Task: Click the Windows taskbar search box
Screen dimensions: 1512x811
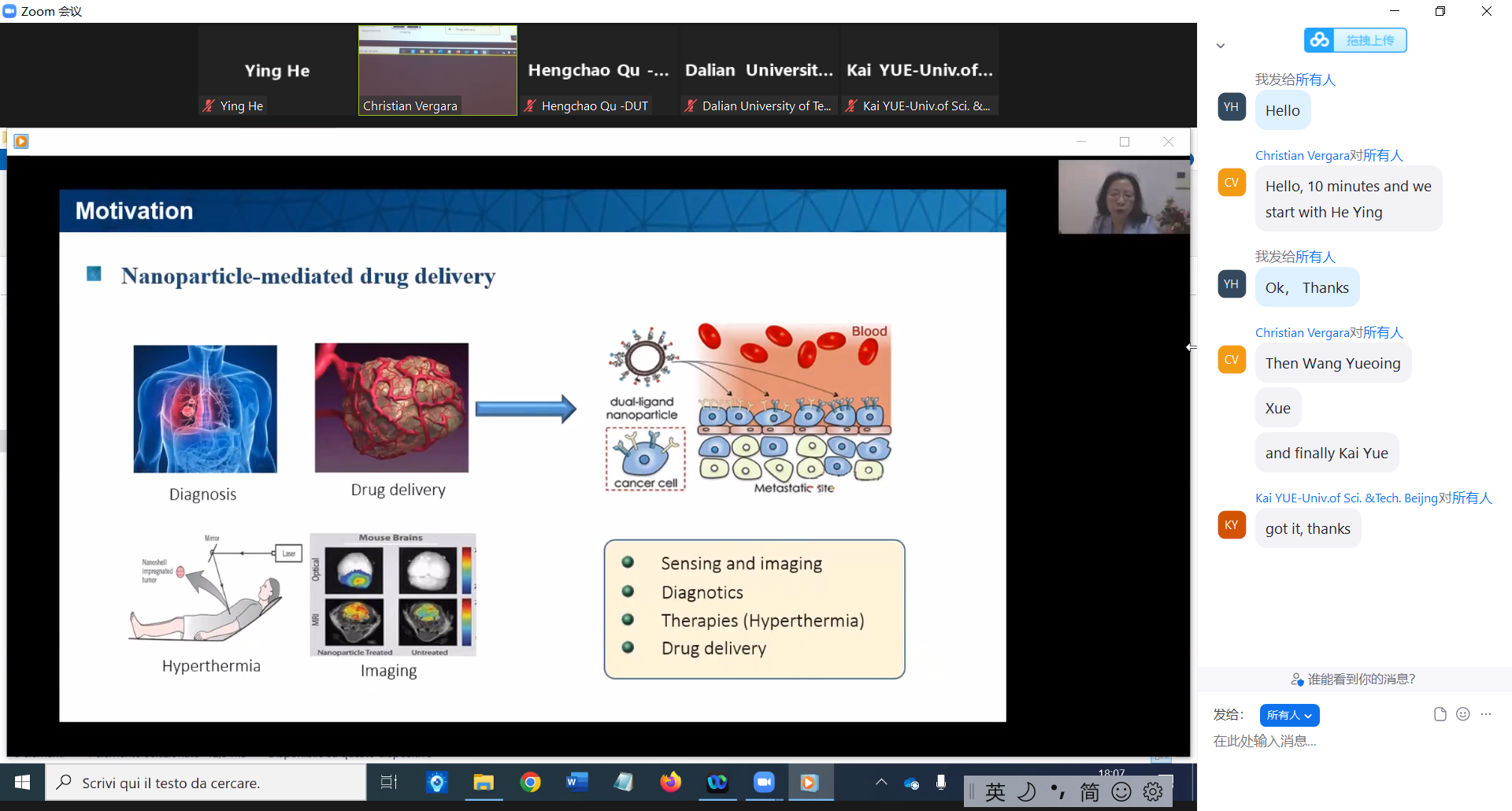Action: [x=206, y=783]
